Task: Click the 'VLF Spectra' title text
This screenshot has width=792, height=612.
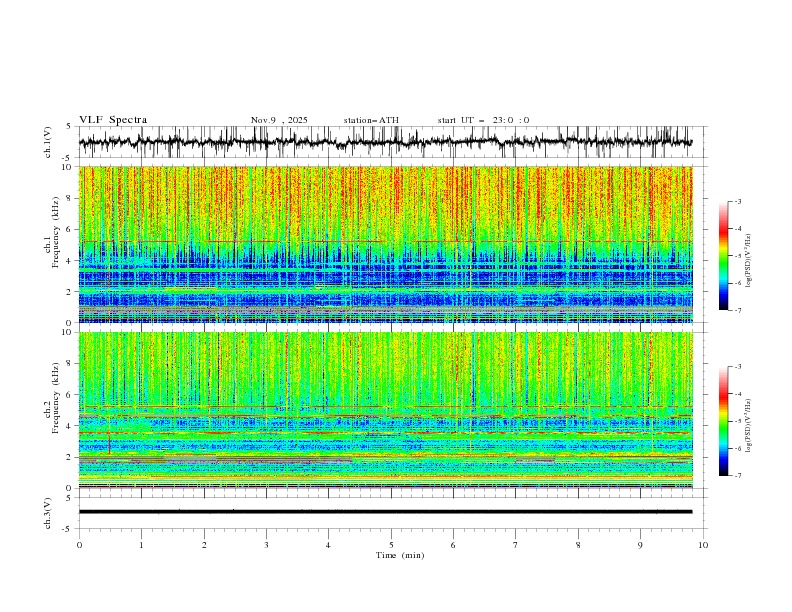Action: pyautogui.click(x=113, y=120)
